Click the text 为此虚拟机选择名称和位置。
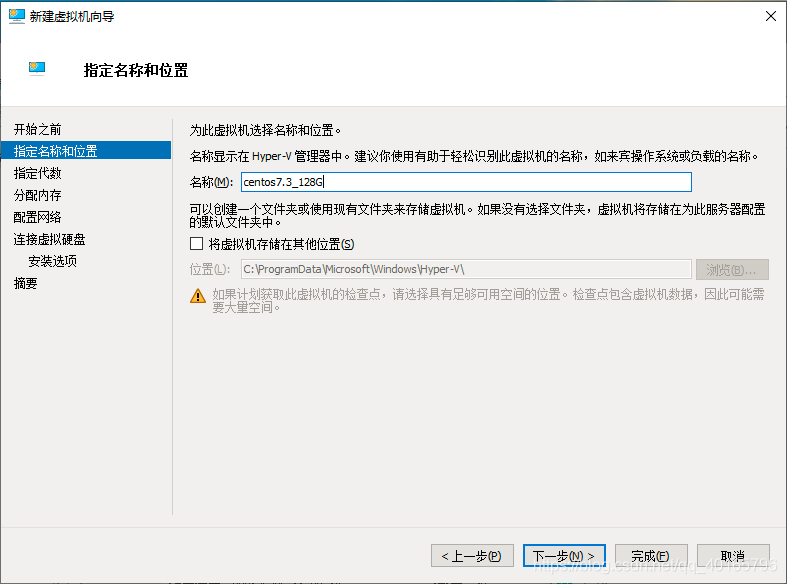Image resolution: width=787 pixels, height=584 pixels. coord(266,130)
